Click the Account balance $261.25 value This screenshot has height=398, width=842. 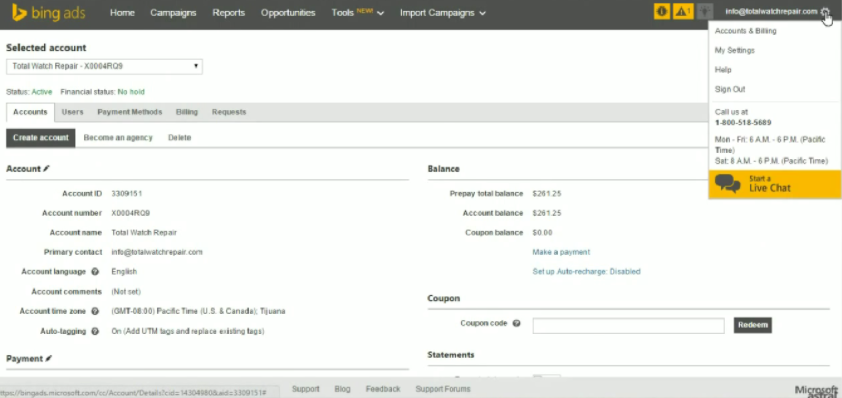click(x=547, y=213)
